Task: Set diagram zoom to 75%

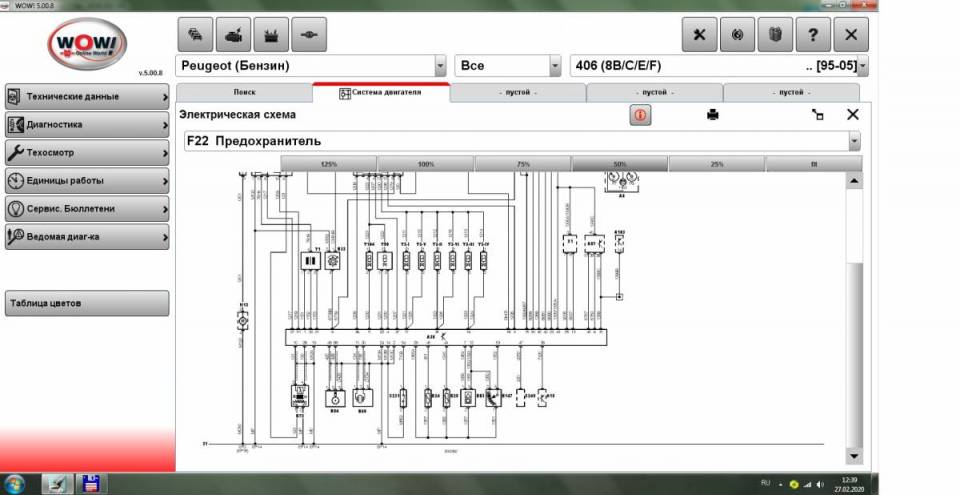Action: 522,164
